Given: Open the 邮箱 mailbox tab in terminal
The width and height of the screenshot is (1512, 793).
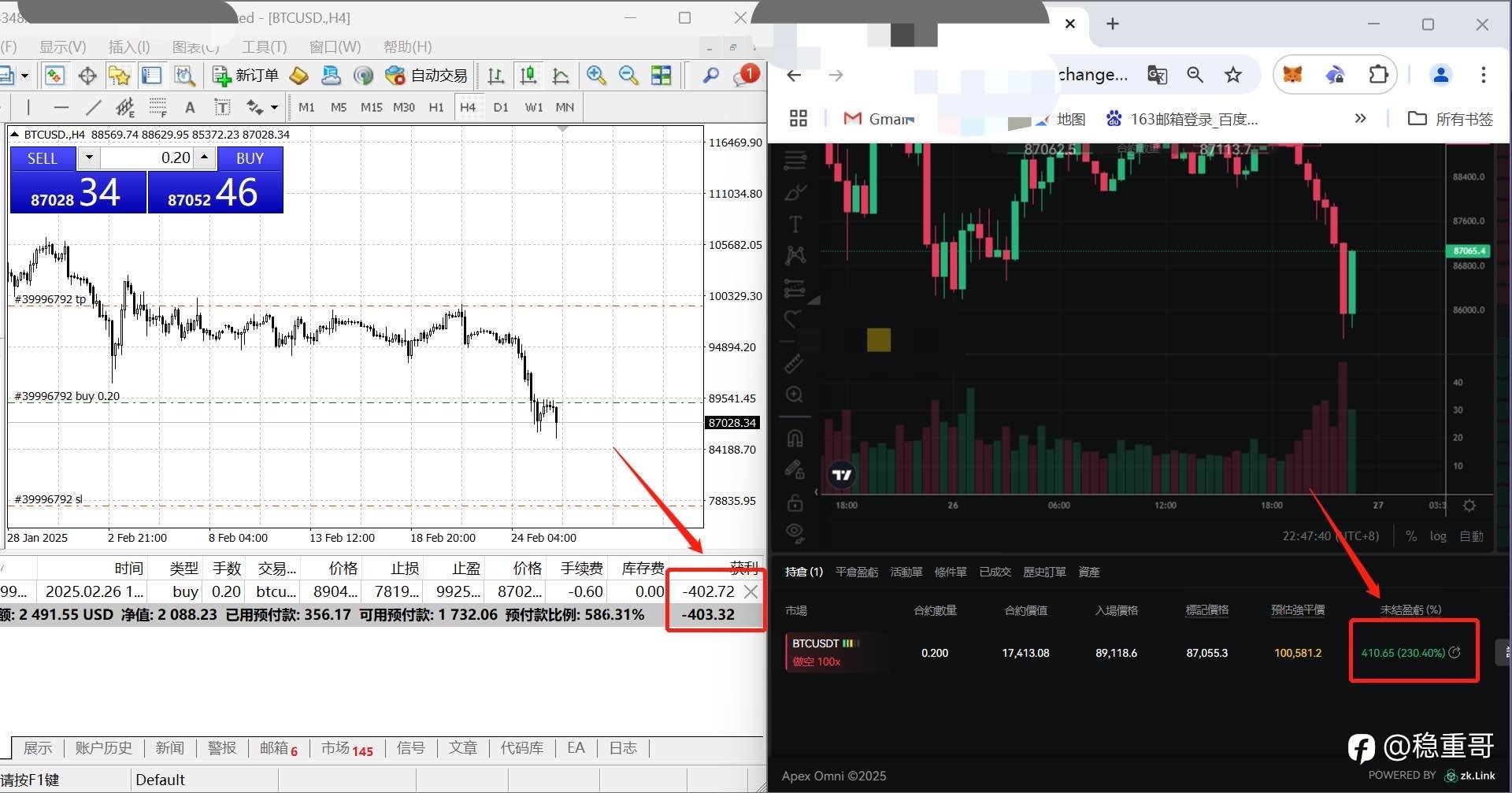Looking at the screenshot, I should [x=279, y=748].
